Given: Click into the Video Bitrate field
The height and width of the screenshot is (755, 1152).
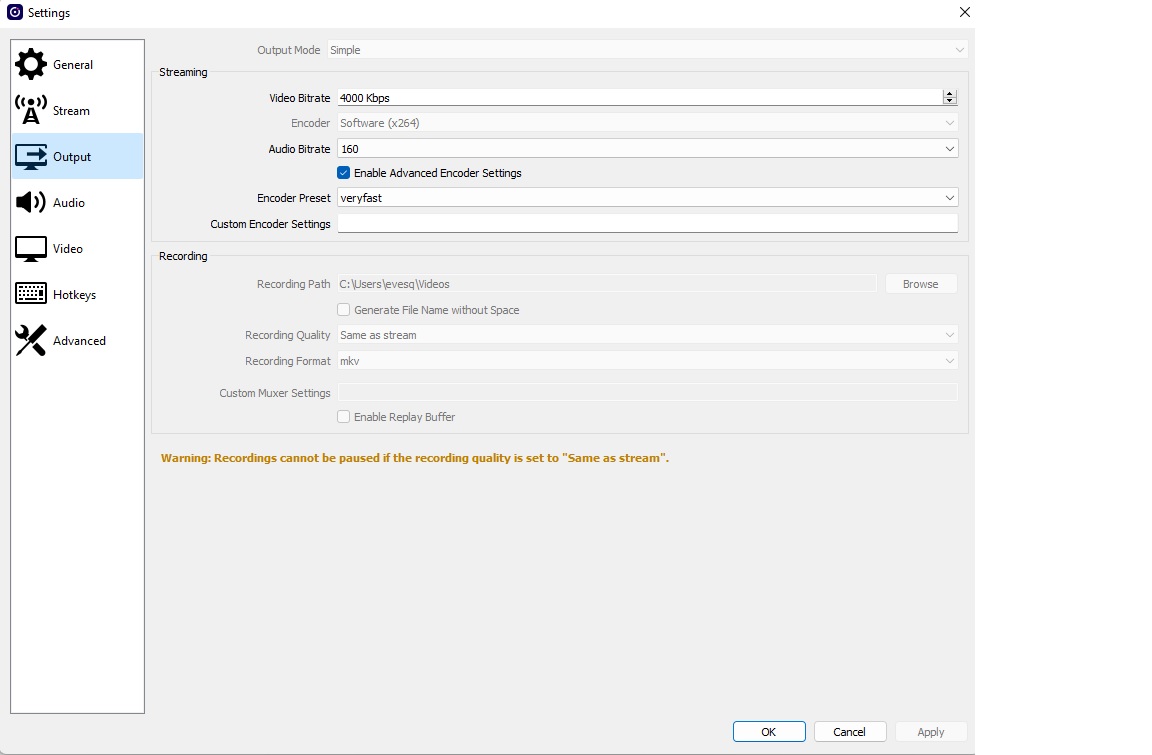Looking at the screenshot, I should pos(638,98).
